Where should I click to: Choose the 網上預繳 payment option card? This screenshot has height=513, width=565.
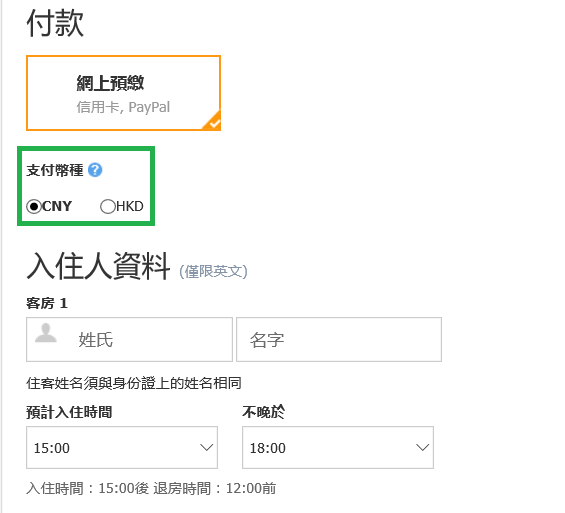[123, 93]
